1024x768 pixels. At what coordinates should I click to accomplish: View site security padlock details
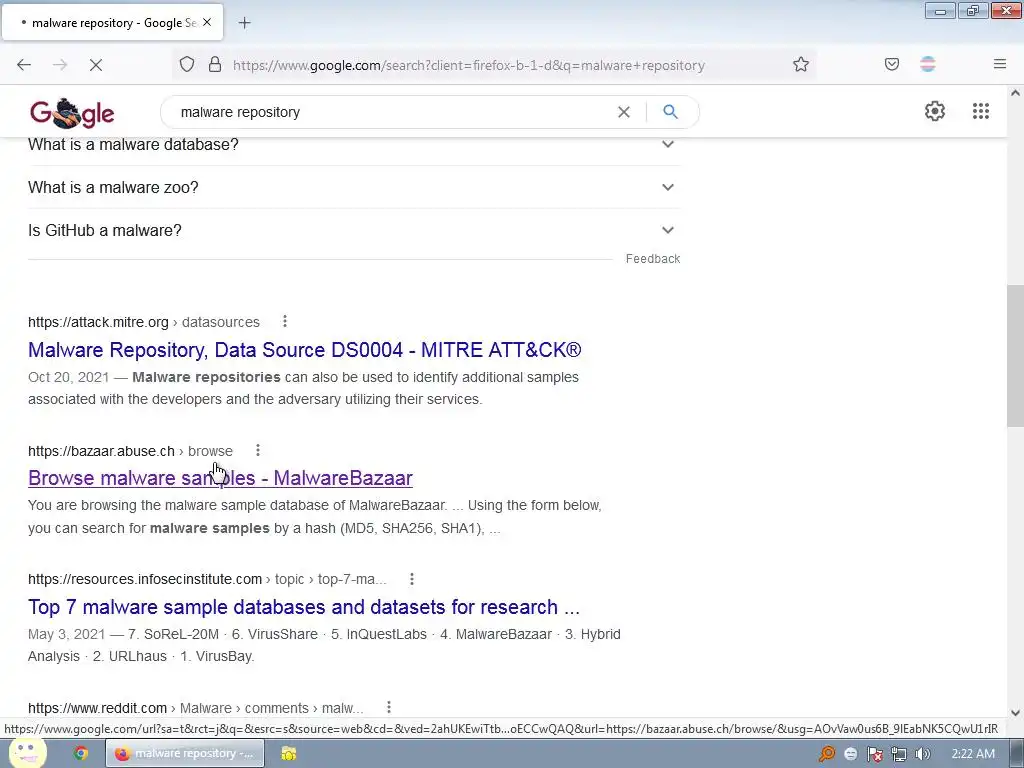point(215,65)
